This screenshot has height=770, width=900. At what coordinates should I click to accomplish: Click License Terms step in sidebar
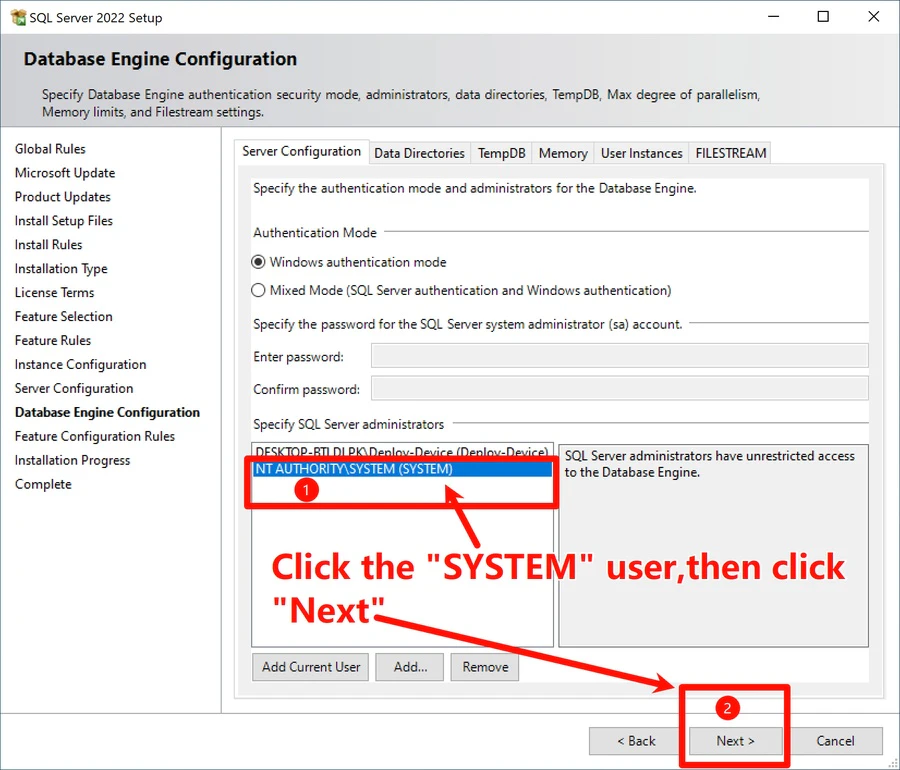[54, 293]
